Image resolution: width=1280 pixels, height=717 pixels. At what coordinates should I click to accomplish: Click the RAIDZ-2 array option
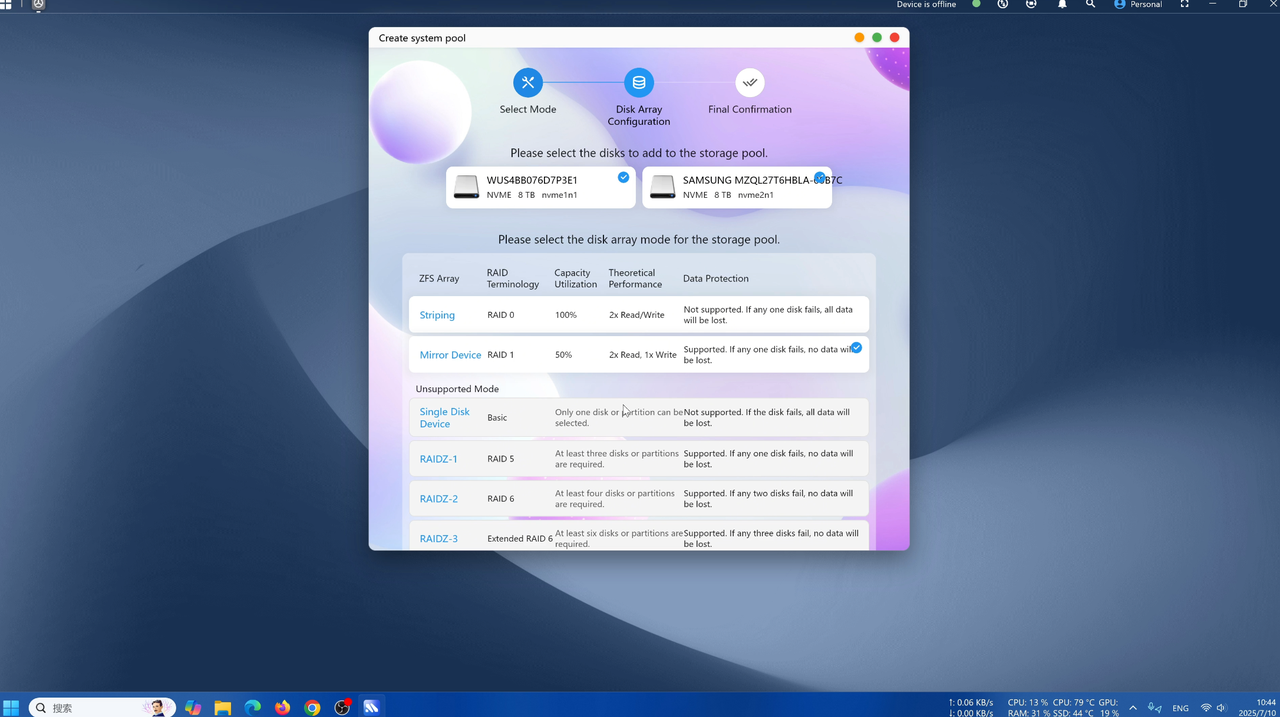[438, 499]
